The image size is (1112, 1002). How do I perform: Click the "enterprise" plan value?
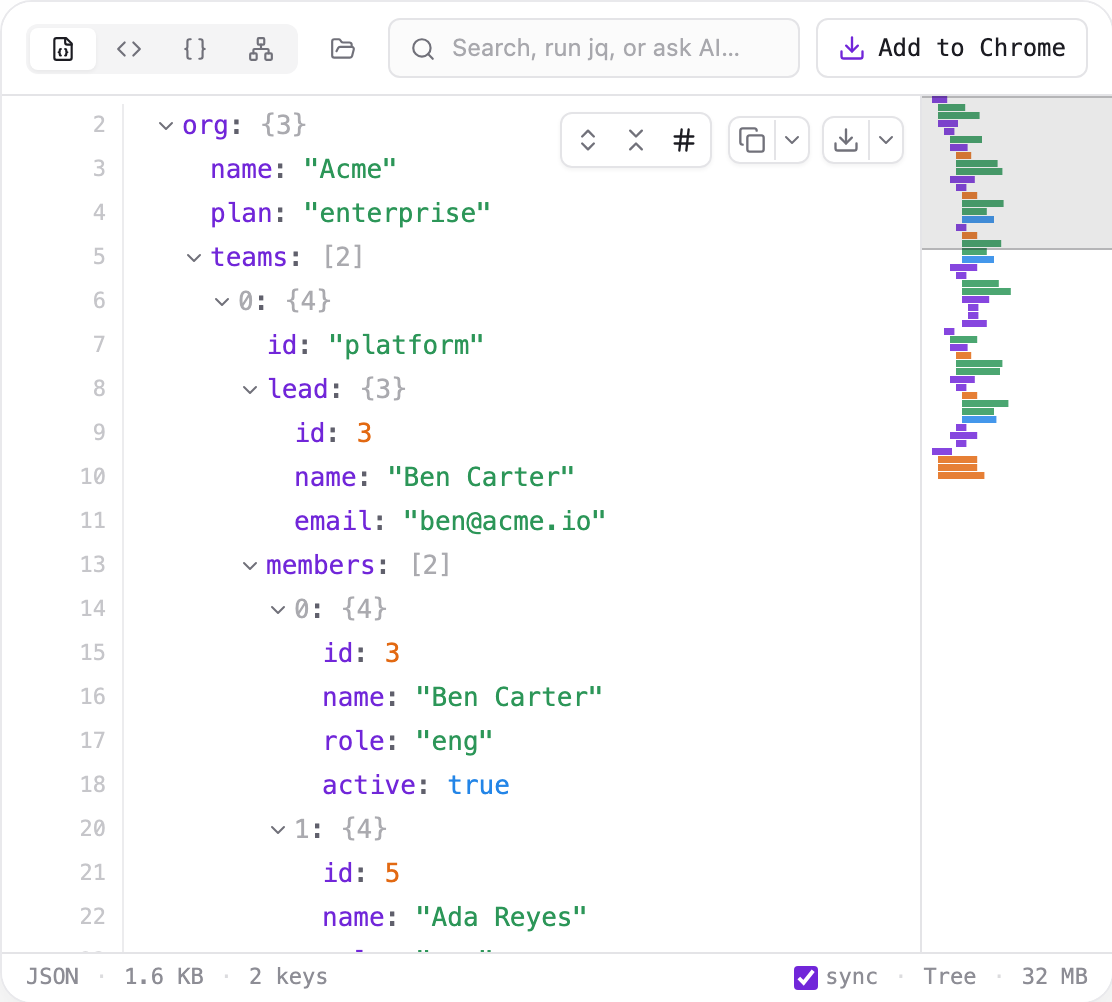pyautogui.click(x=396, y=213)
